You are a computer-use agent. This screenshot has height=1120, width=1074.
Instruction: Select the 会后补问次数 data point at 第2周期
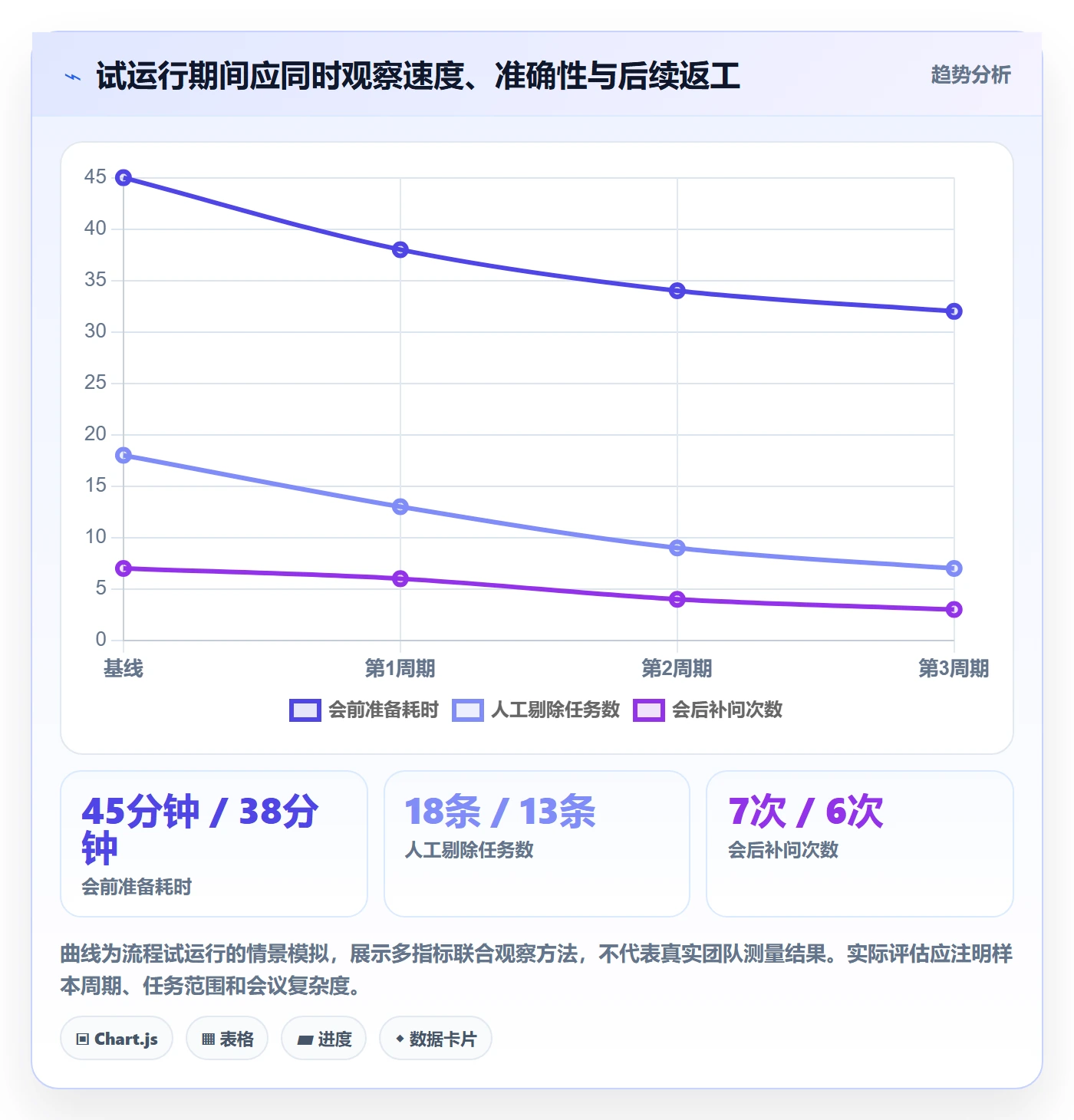pyautogui.click(x=677, y=599)
